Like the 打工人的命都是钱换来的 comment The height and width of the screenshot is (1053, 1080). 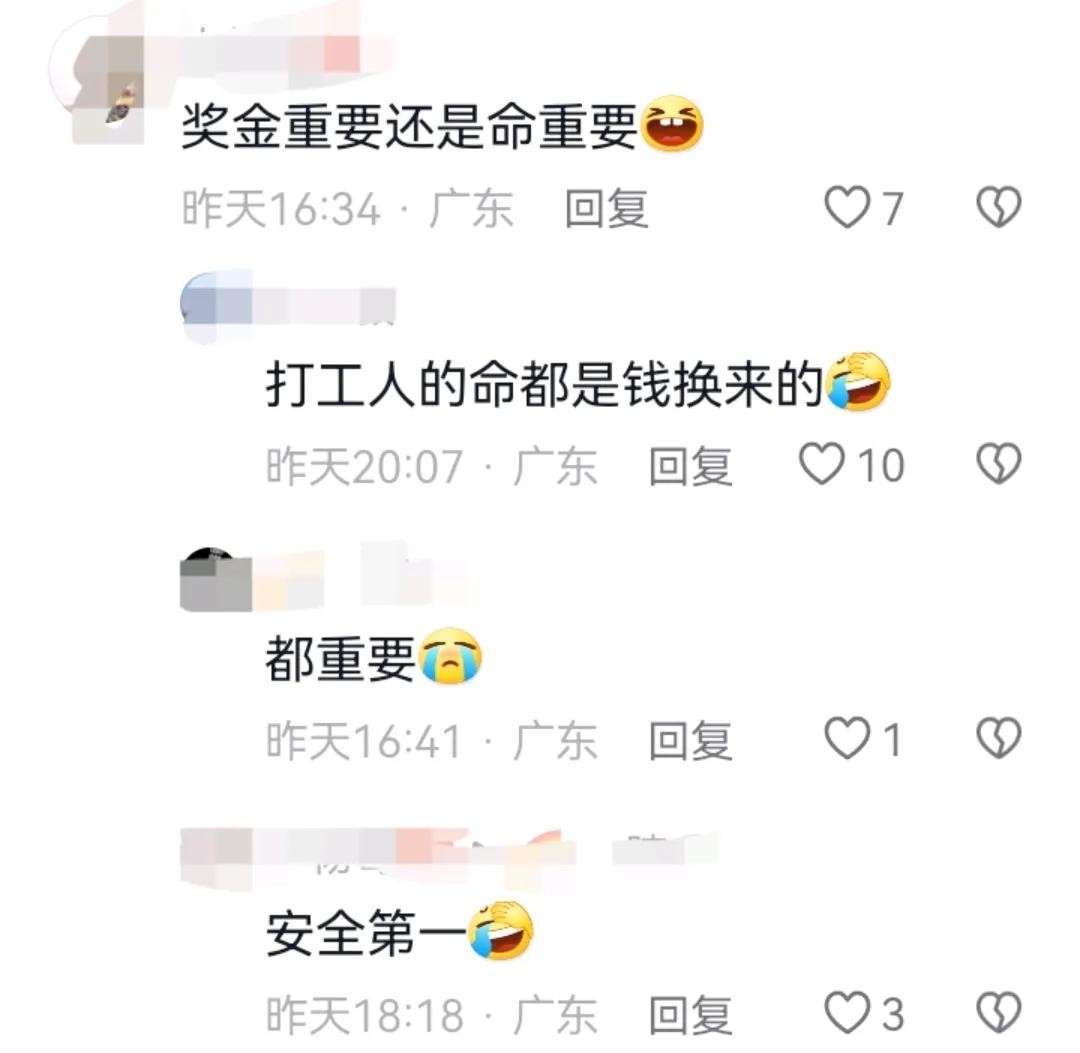point(821,463)
